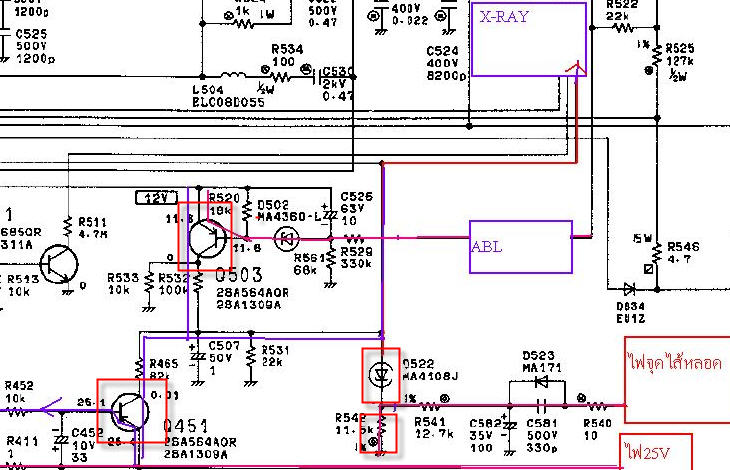Viewport: 730px width, 470px height.
Task: Click the D502 zener diode circle symbol
Action: click(x=287, y=239)
